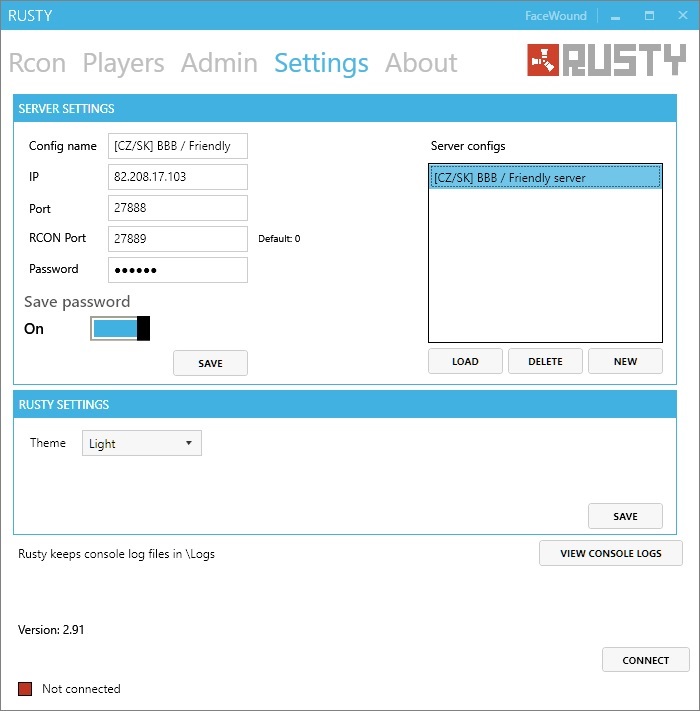Switch to the Rcon tab
This screenshot has width=700, height=711.
coord(37,63)
